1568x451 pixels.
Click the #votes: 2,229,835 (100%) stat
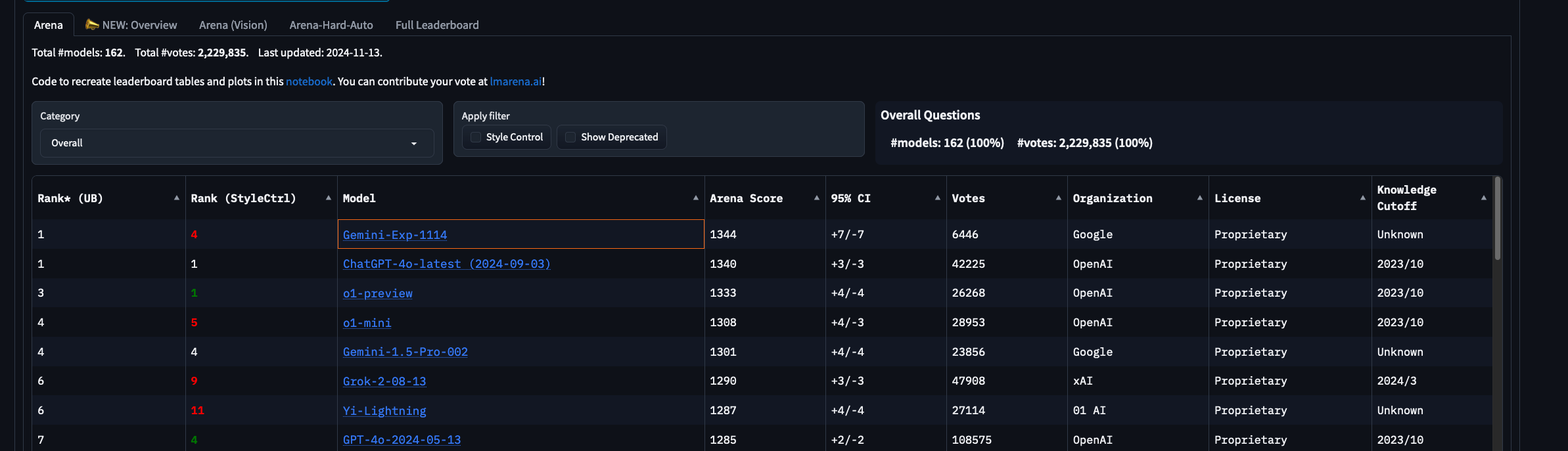(x=1085, y=142)
